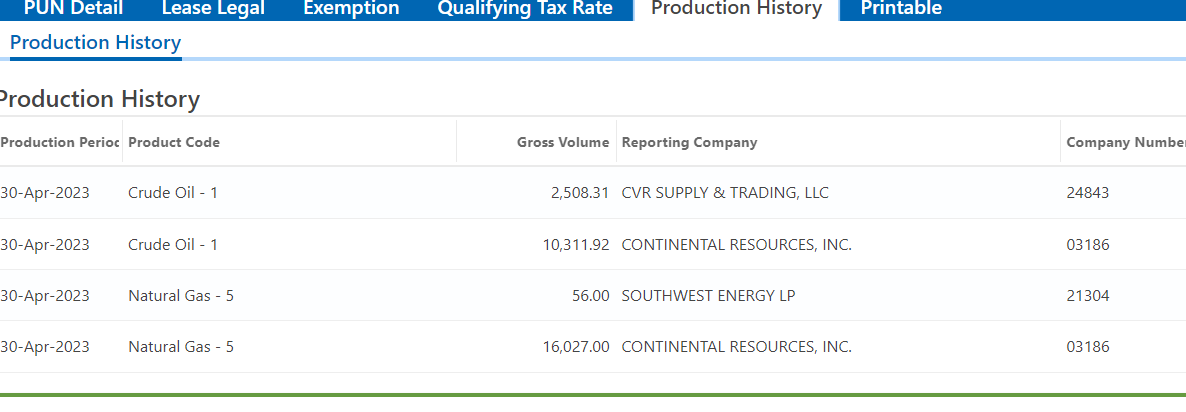The image size is (1186, 412).
Task: Switch to the Lease Legal tab
Action: point(213,8)
